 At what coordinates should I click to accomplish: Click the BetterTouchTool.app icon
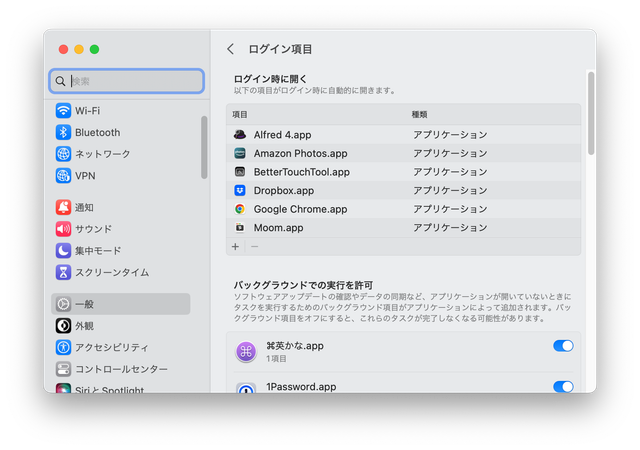coord(240,172)
